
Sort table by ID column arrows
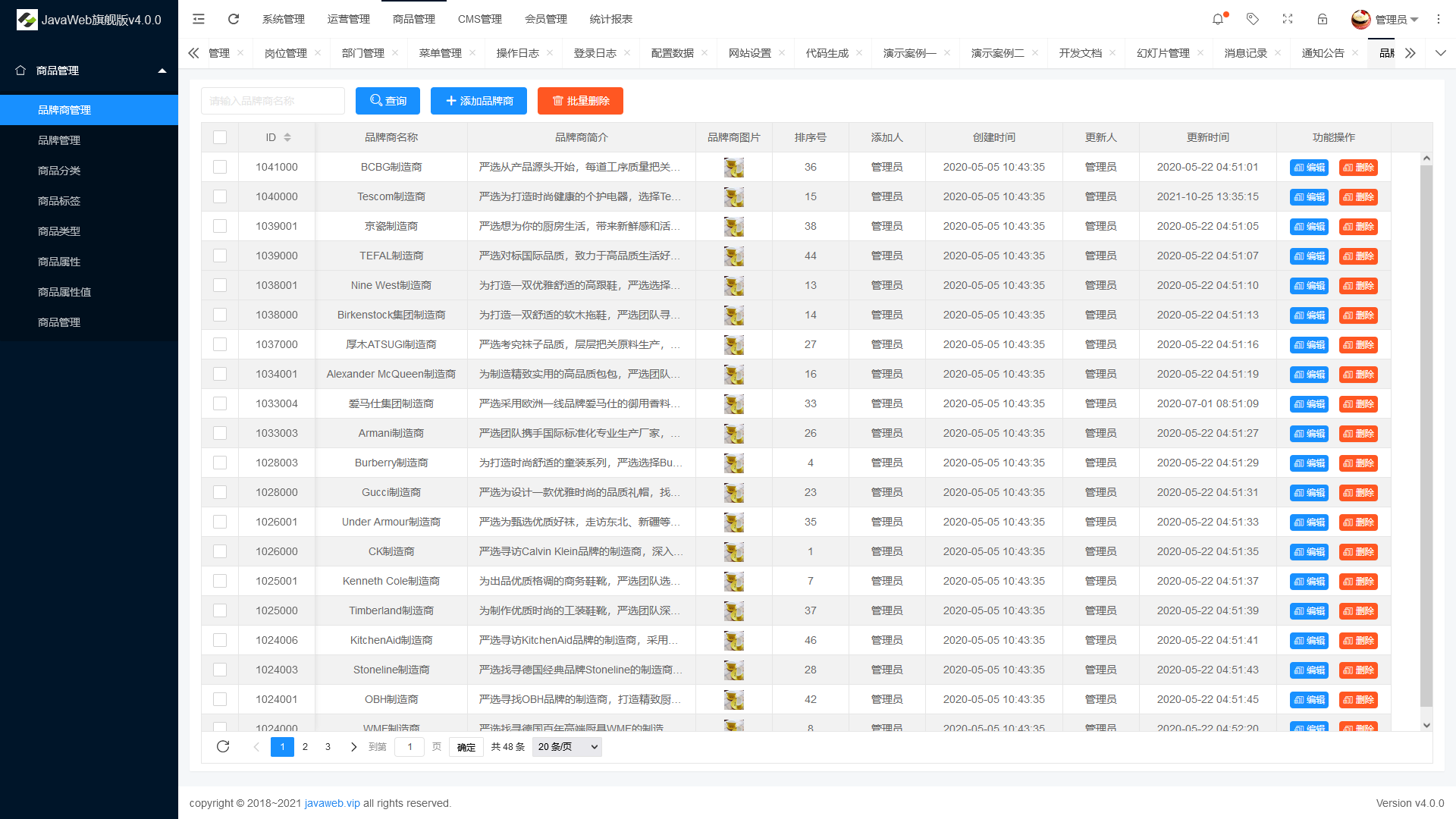pos(287,137)
